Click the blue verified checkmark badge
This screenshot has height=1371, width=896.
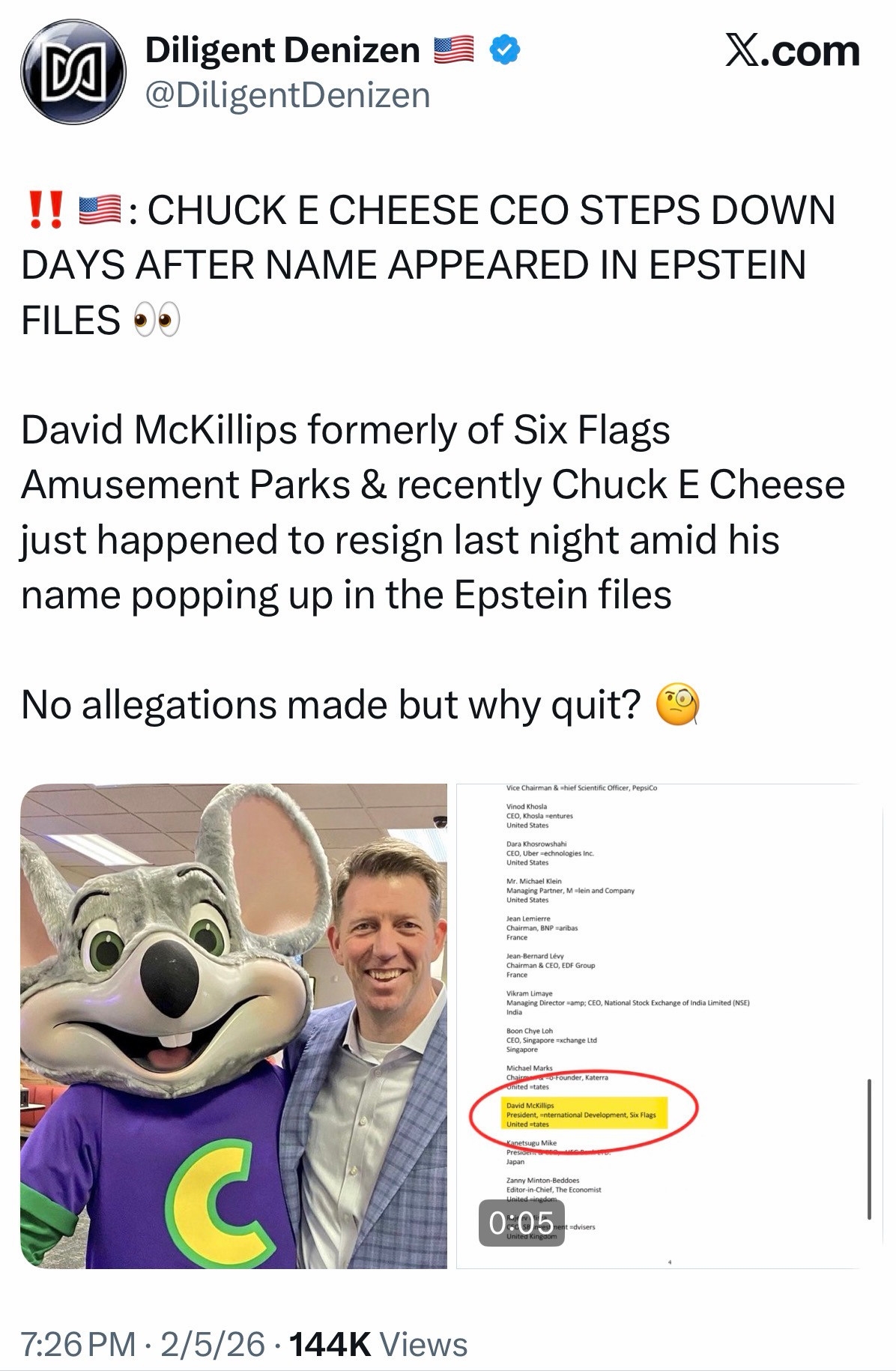(x=505, y=50)
